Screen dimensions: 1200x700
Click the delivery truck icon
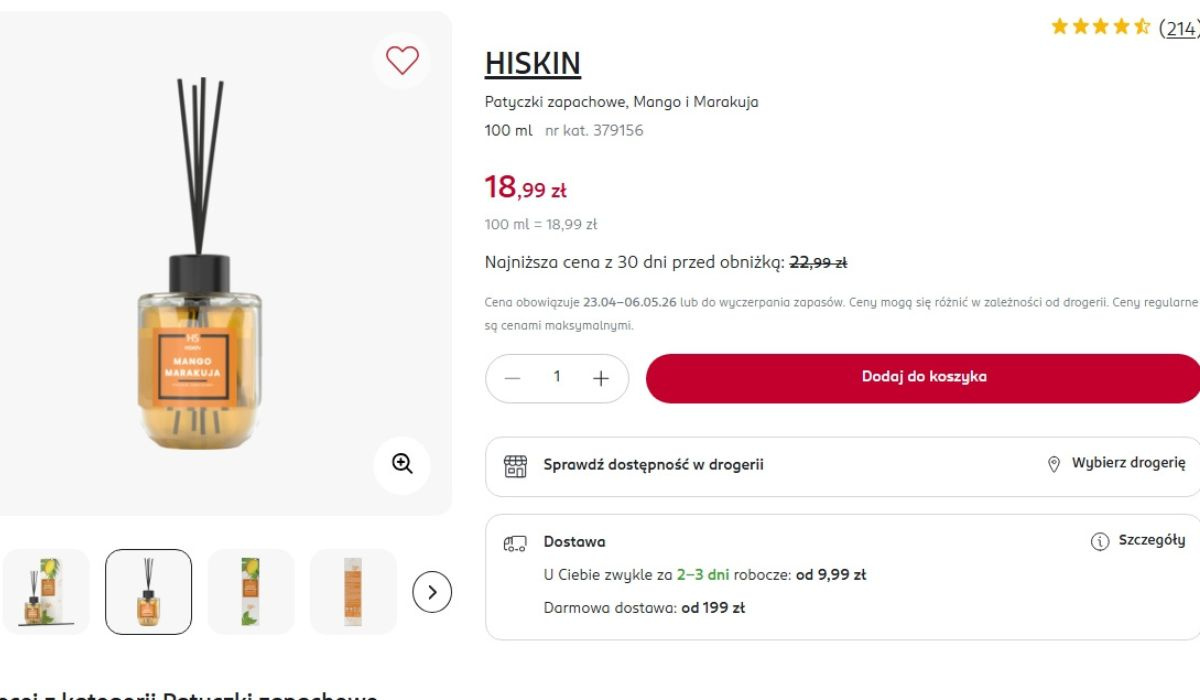click(x=515, y=543)
